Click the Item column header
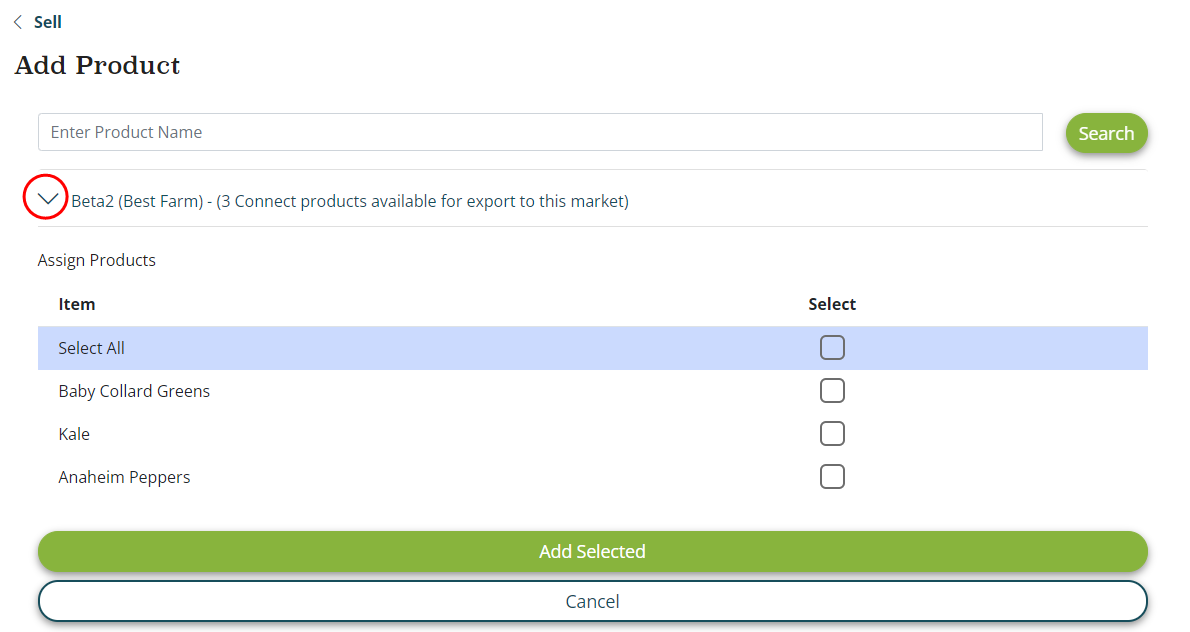The height and width of the screenshot is (632, 1190). (x=77, y=304)
